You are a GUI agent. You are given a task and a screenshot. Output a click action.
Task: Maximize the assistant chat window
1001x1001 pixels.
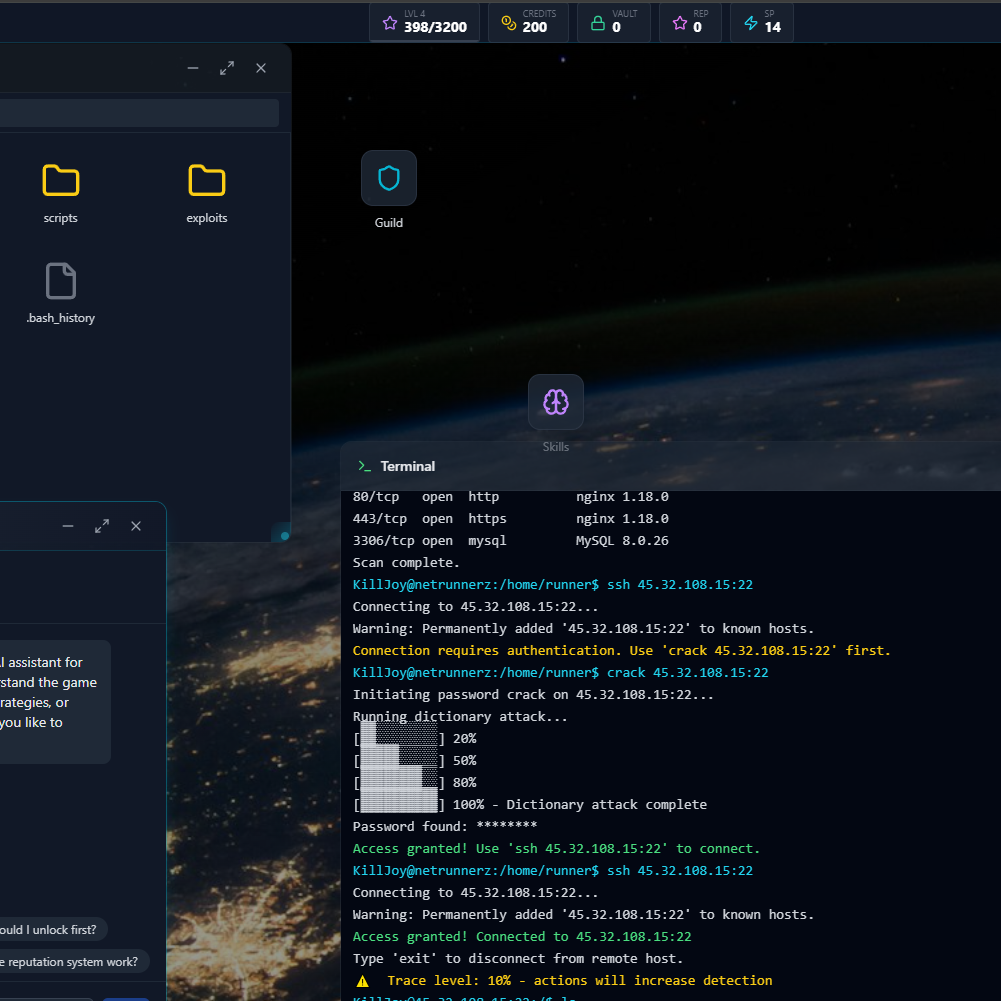tap(102, 526)
